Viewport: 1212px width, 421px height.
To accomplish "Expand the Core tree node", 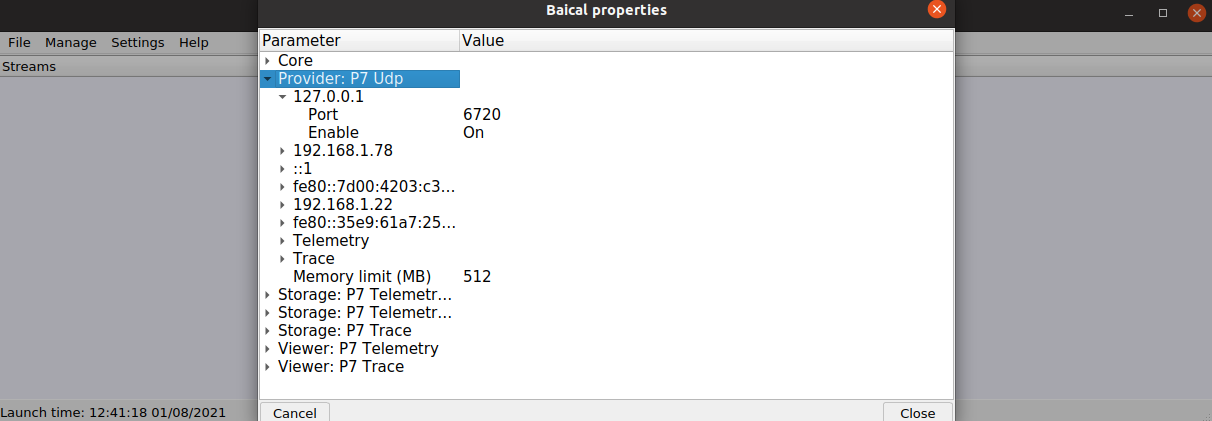I will tap(267, 61).
